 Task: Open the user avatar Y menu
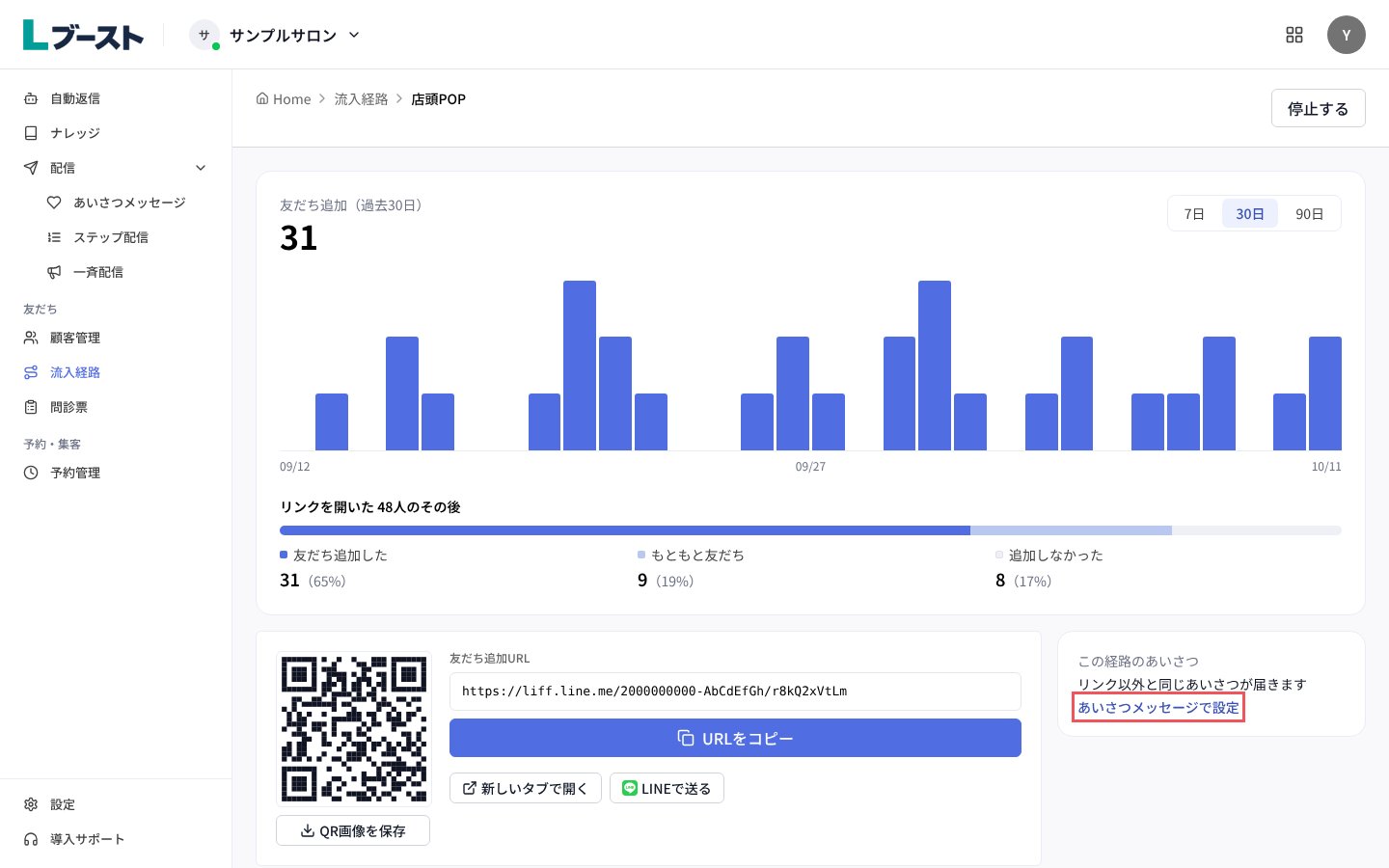click(x=1347, y=35)
